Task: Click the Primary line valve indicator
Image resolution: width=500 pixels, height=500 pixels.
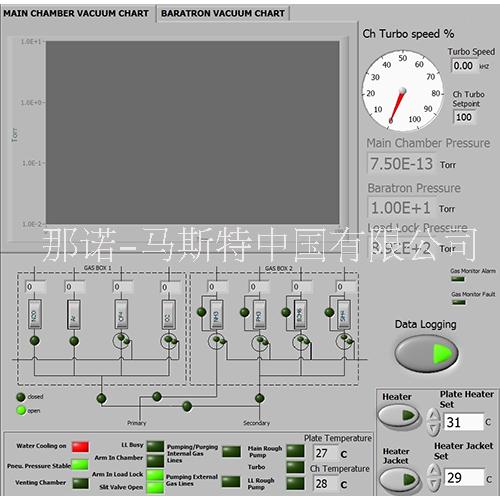Action: [157, 397]
